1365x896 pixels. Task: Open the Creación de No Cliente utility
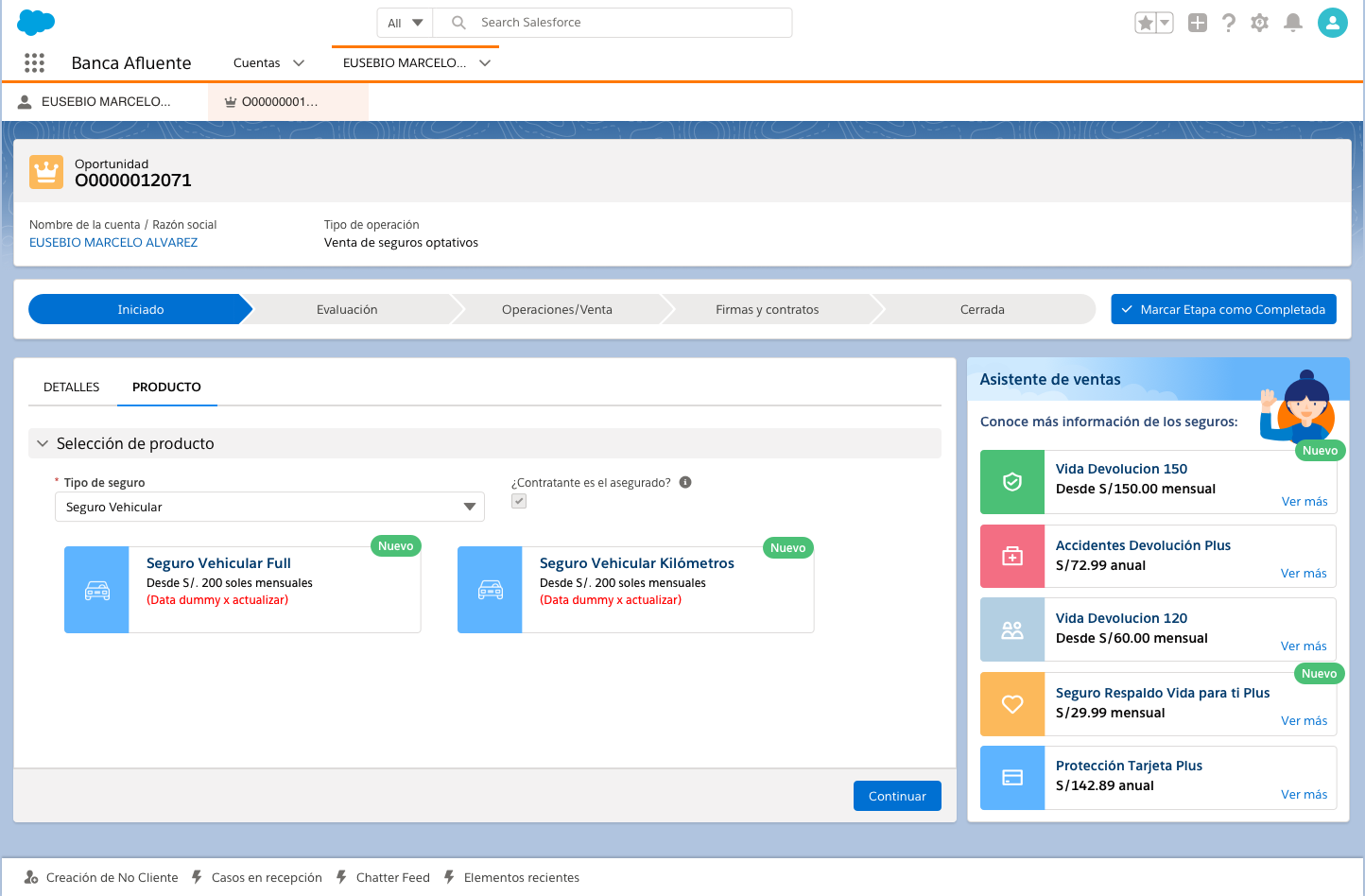point(101,877)
